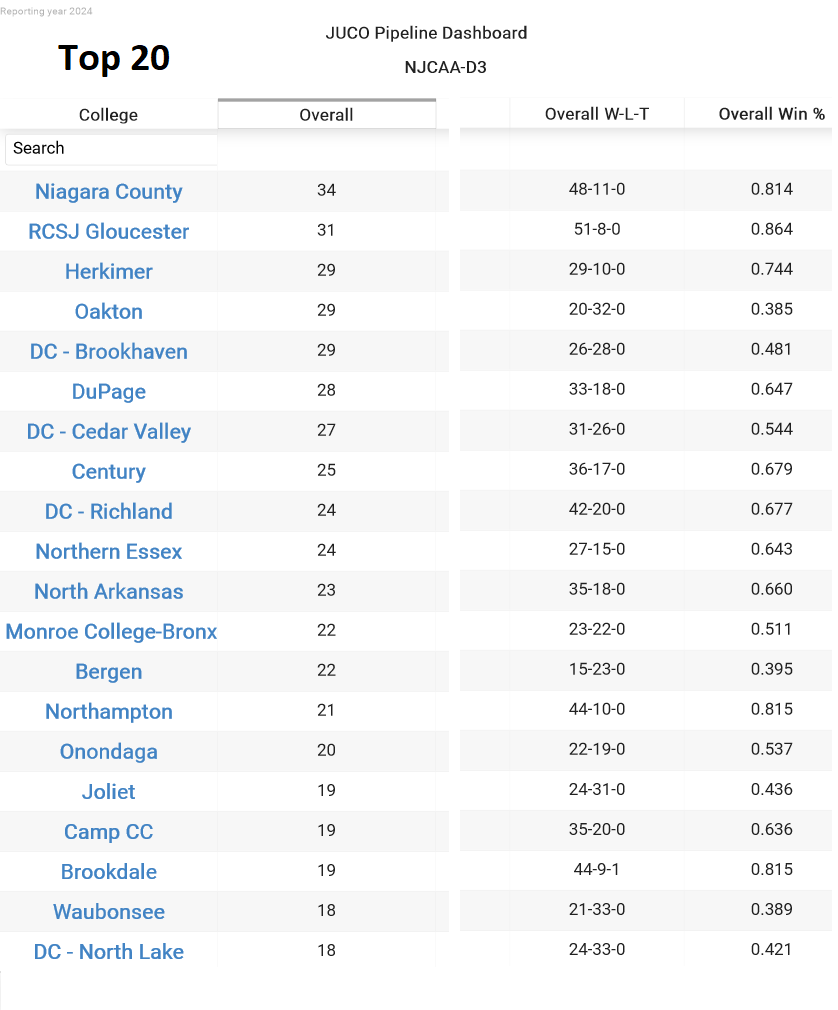838x1010 pixels.
Task: Open the Brookdale college link
Action: (x=108, y=871)
